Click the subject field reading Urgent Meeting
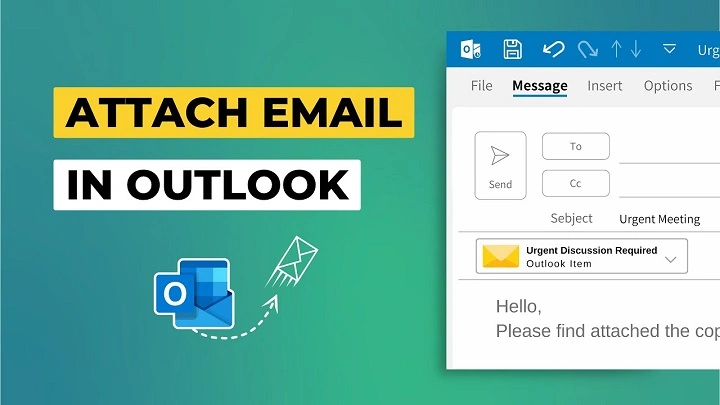Viewport: 720px width, 405px height. [x=659, y=219]
